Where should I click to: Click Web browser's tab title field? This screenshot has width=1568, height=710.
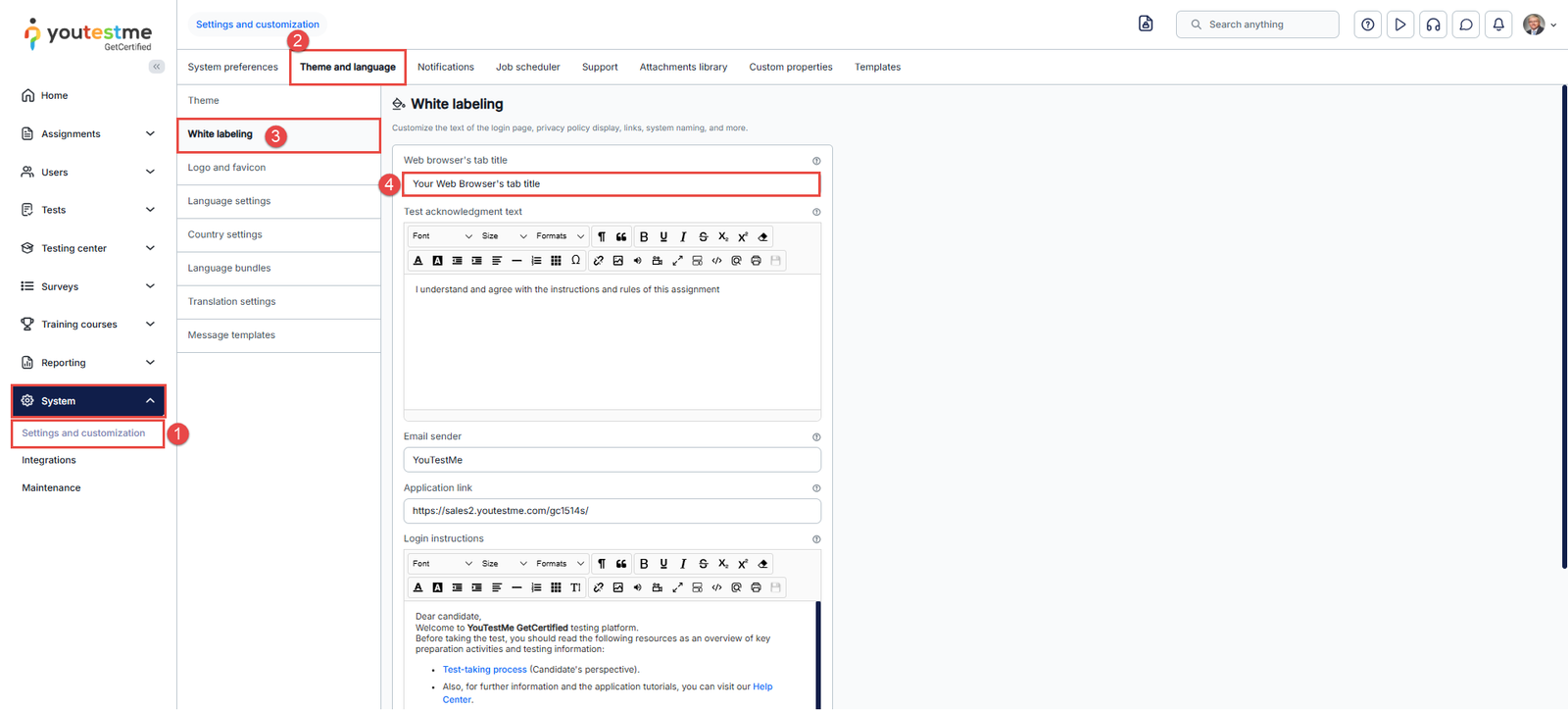[612, 184]
